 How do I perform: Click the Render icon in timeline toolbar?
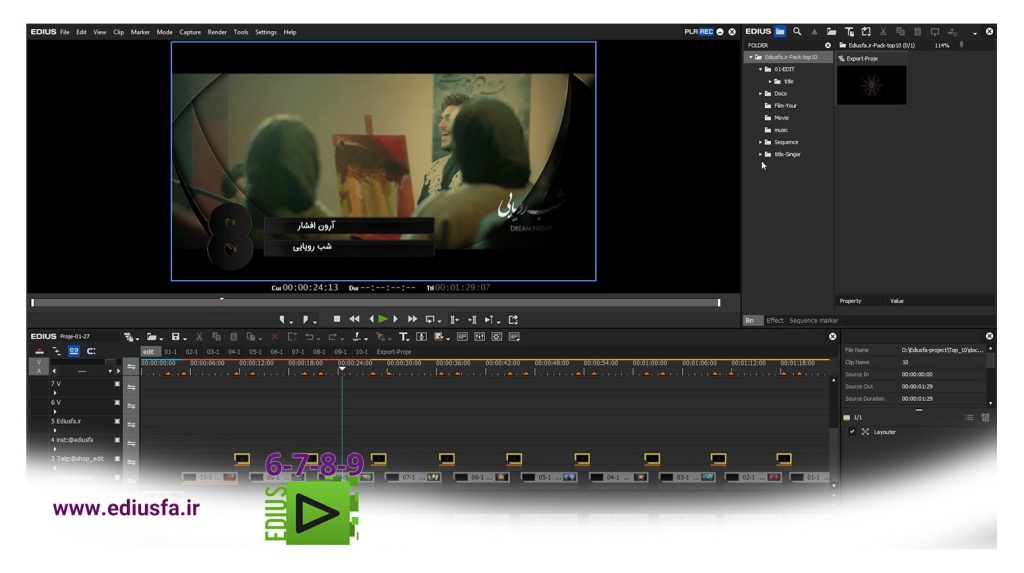439,337
